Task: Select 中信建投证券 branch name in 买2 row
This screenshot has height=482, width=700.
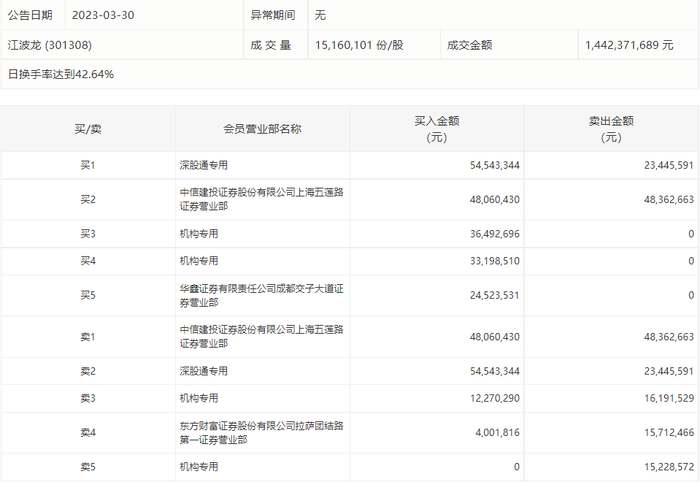Action: 262,199
